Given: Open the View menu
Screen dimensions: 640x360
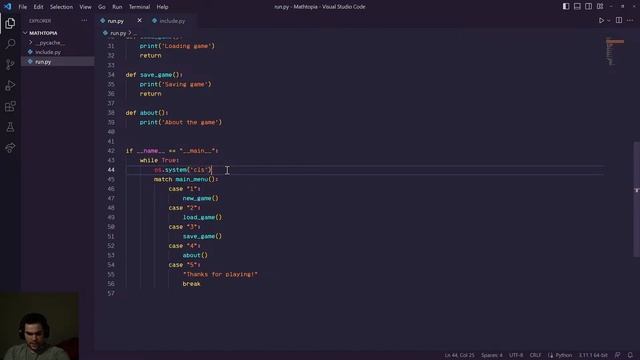Looking at the screenshot, I should pyautogui.click(x=85, y=7).
